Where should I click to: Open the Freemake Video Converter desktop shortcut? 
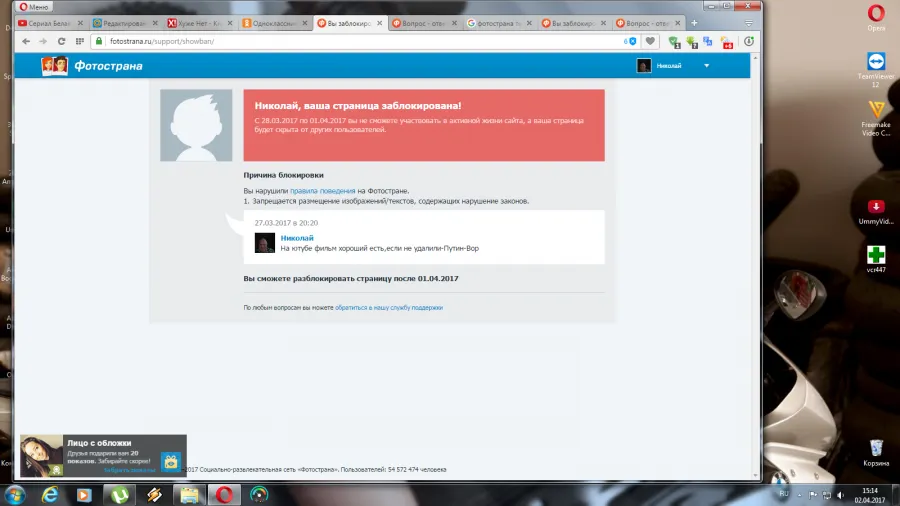click(876, 119)
